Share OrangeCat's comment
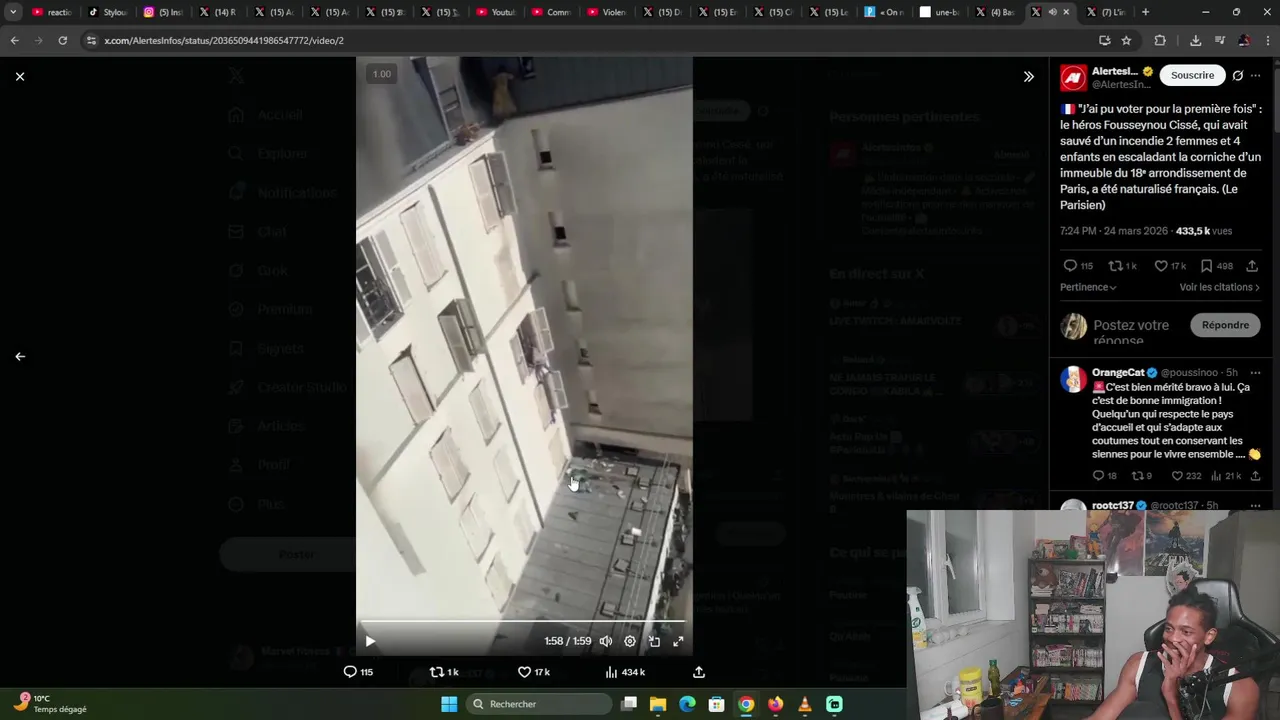 pos(1255,476)
